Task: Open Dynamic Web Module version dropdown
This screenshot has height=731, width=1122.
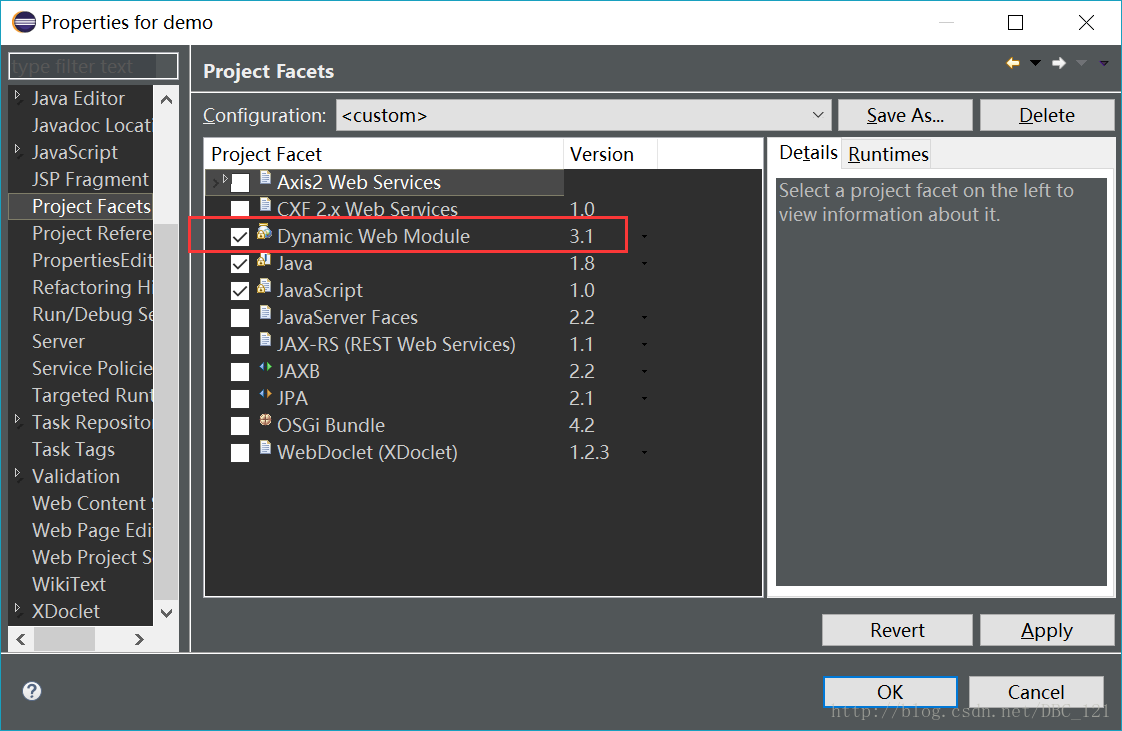Action: point(644,237)
